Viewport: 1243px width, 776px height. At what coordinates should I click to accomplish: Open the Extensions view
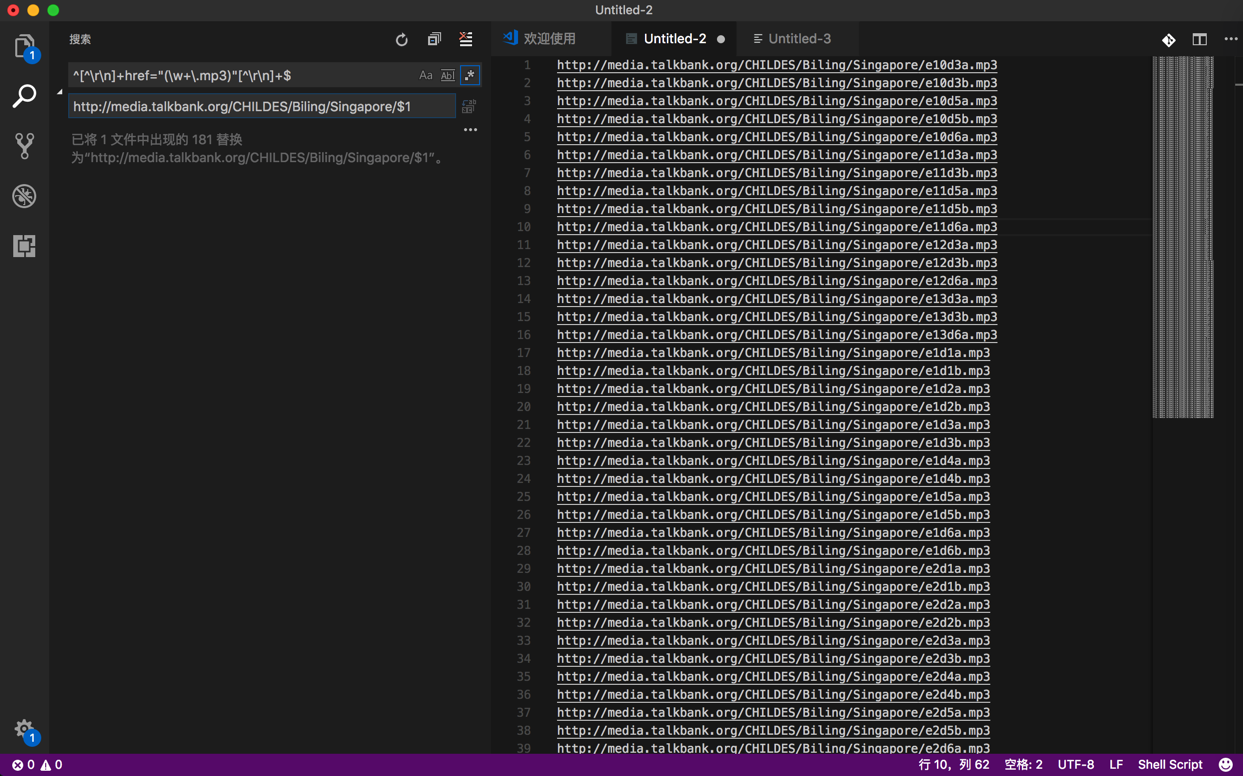24,246
